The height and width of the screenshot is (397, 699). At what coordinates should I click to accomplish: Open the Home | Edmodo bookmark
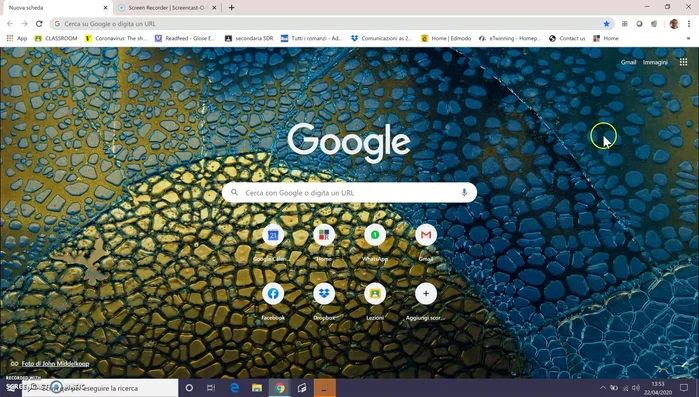pyautogui.click(x=446, y=38)
